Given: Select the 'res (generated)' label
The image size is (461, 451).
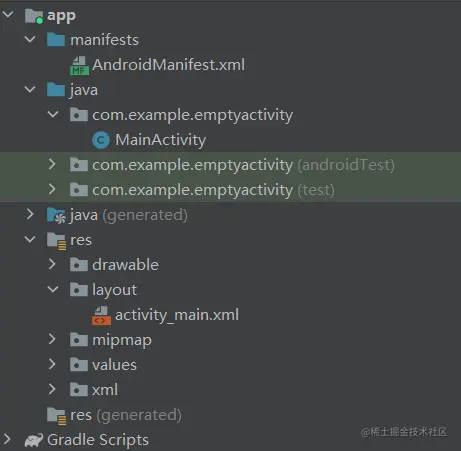Looking at the screenshot, I should click(126, 415).
